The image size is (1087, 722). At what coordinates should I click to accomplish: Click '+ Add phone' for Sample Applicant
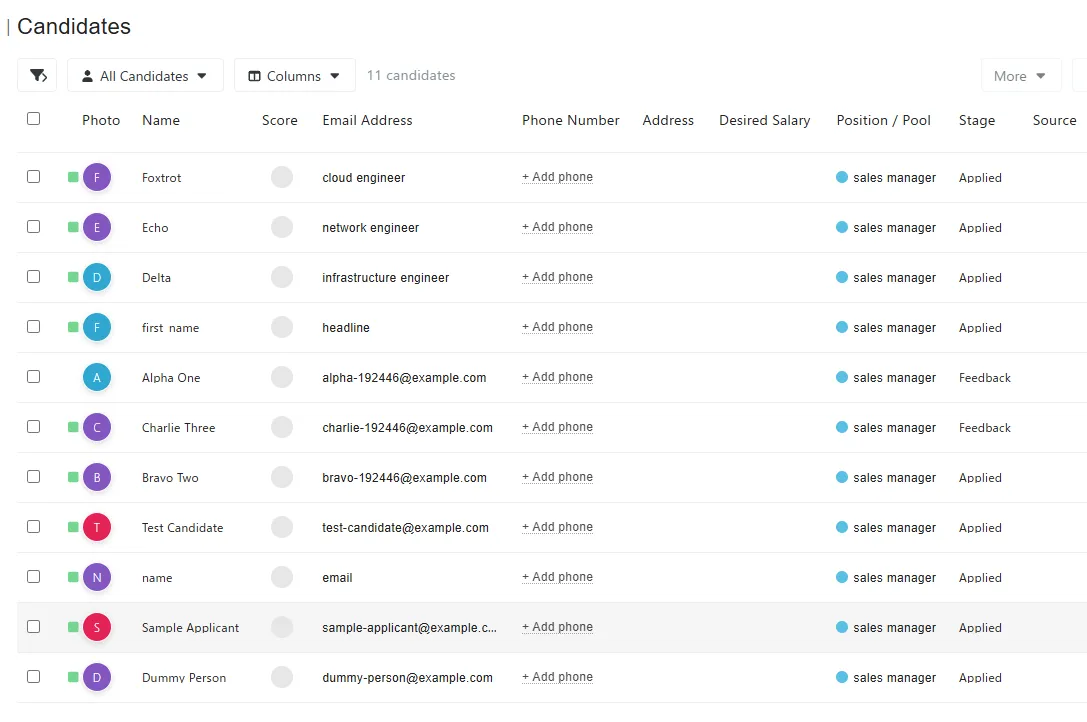(557, 626)
